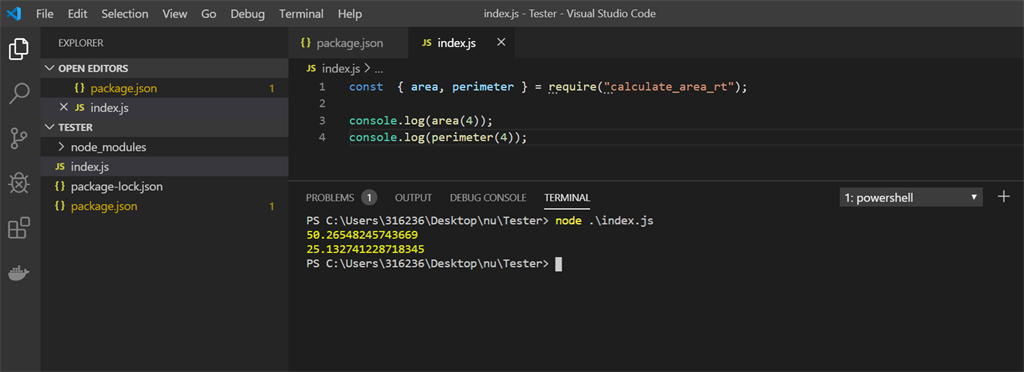The width and height of the screenshot is (1024, 372).
Task: Open the Docker view icon
Action: point(19,273)
